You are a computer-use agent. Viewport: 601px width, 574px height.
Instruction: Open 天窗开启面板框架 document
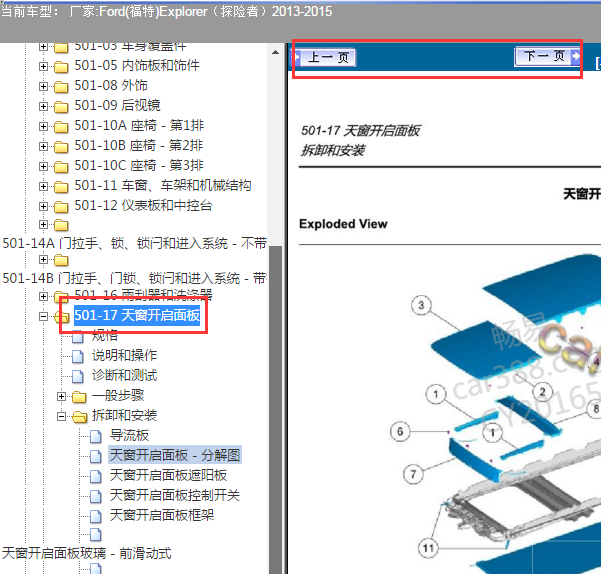(x=162, y=515)
